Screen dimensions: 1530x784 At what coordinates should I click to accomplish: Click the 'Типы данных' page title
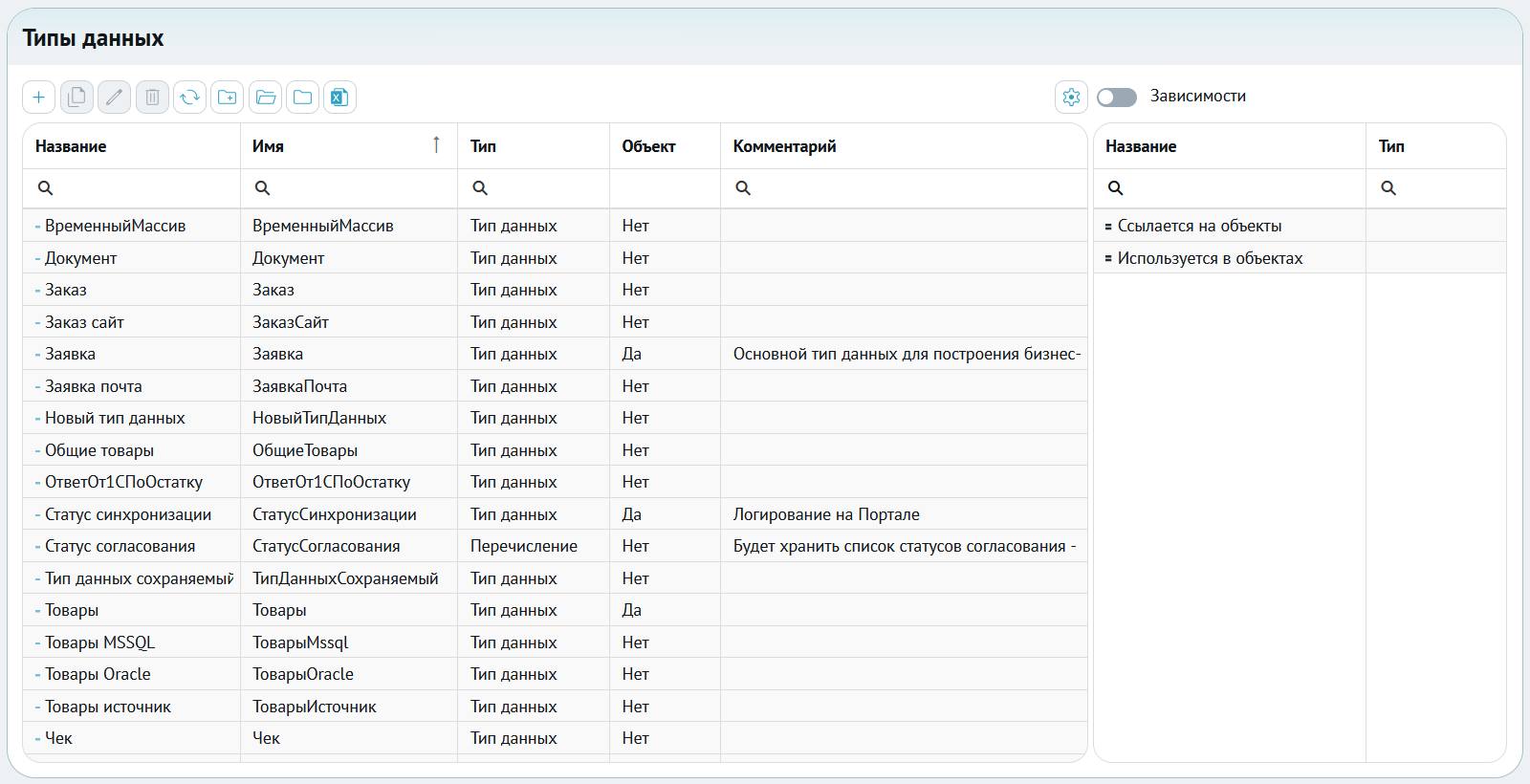93,38
